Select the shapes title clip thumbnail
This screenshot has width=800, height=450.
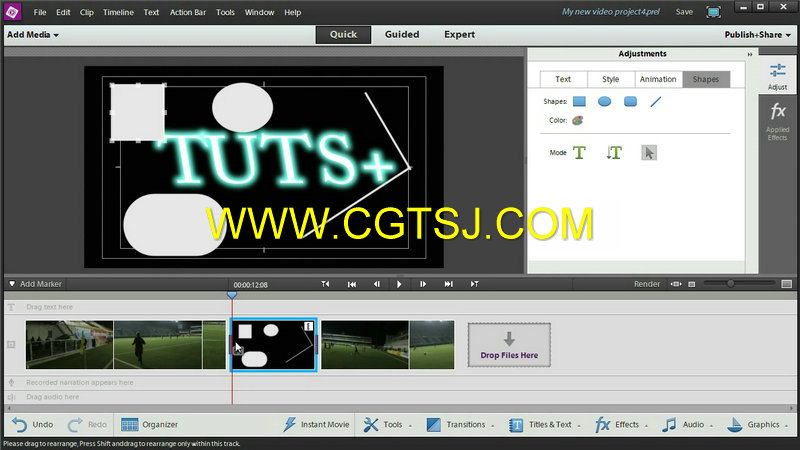coord(274,344)
